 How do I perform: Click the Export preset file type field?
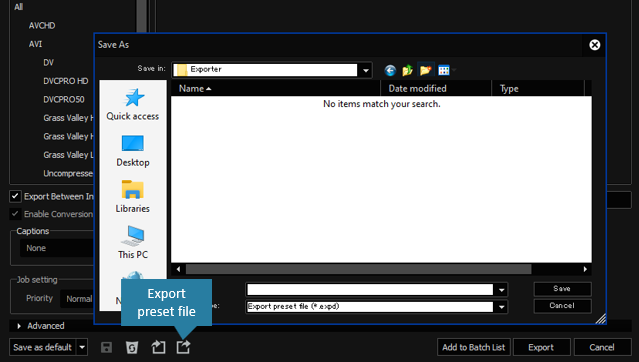click(370, 307)
